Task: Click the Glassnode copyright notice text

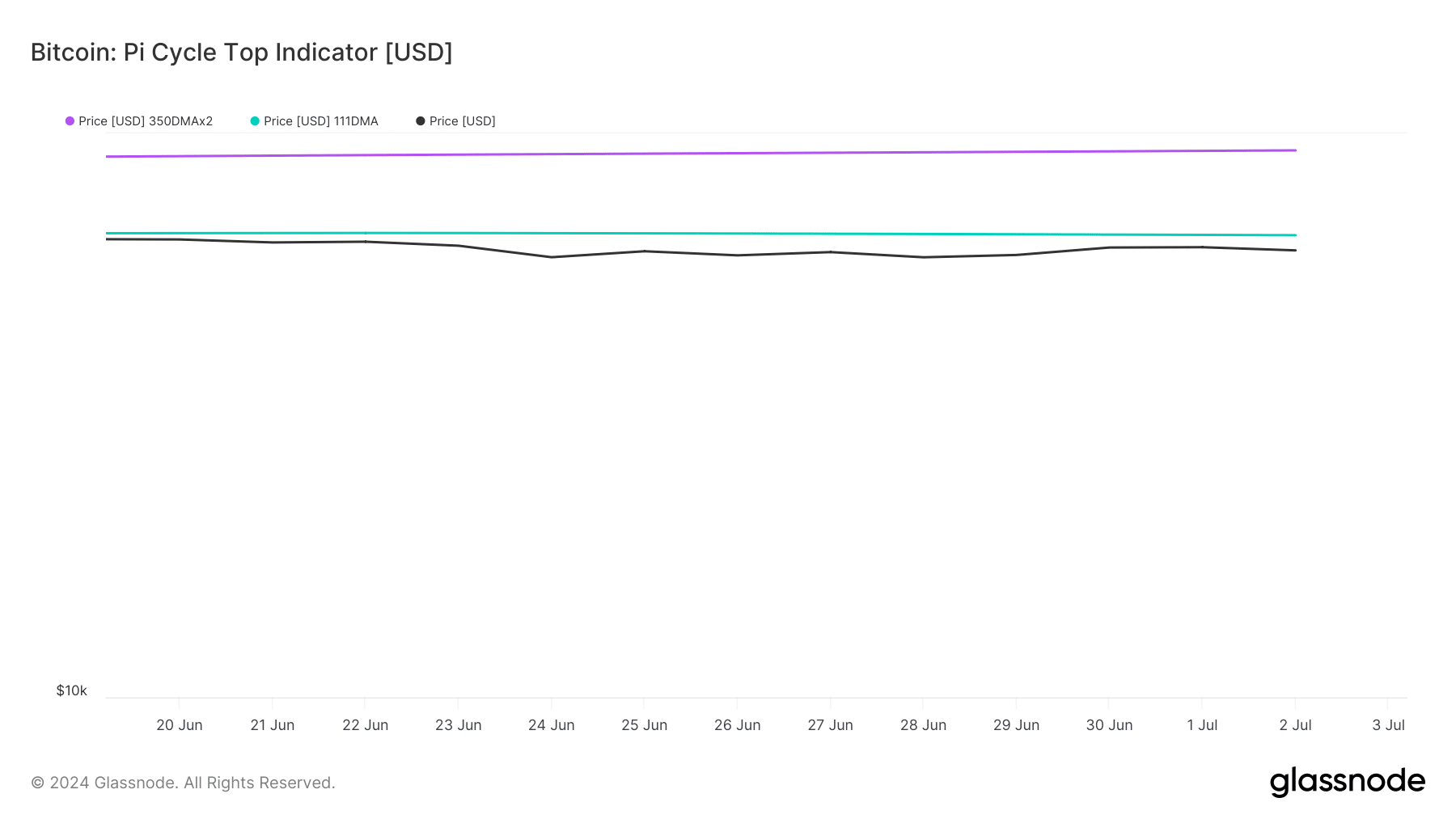Action: [x=183, y=783]
